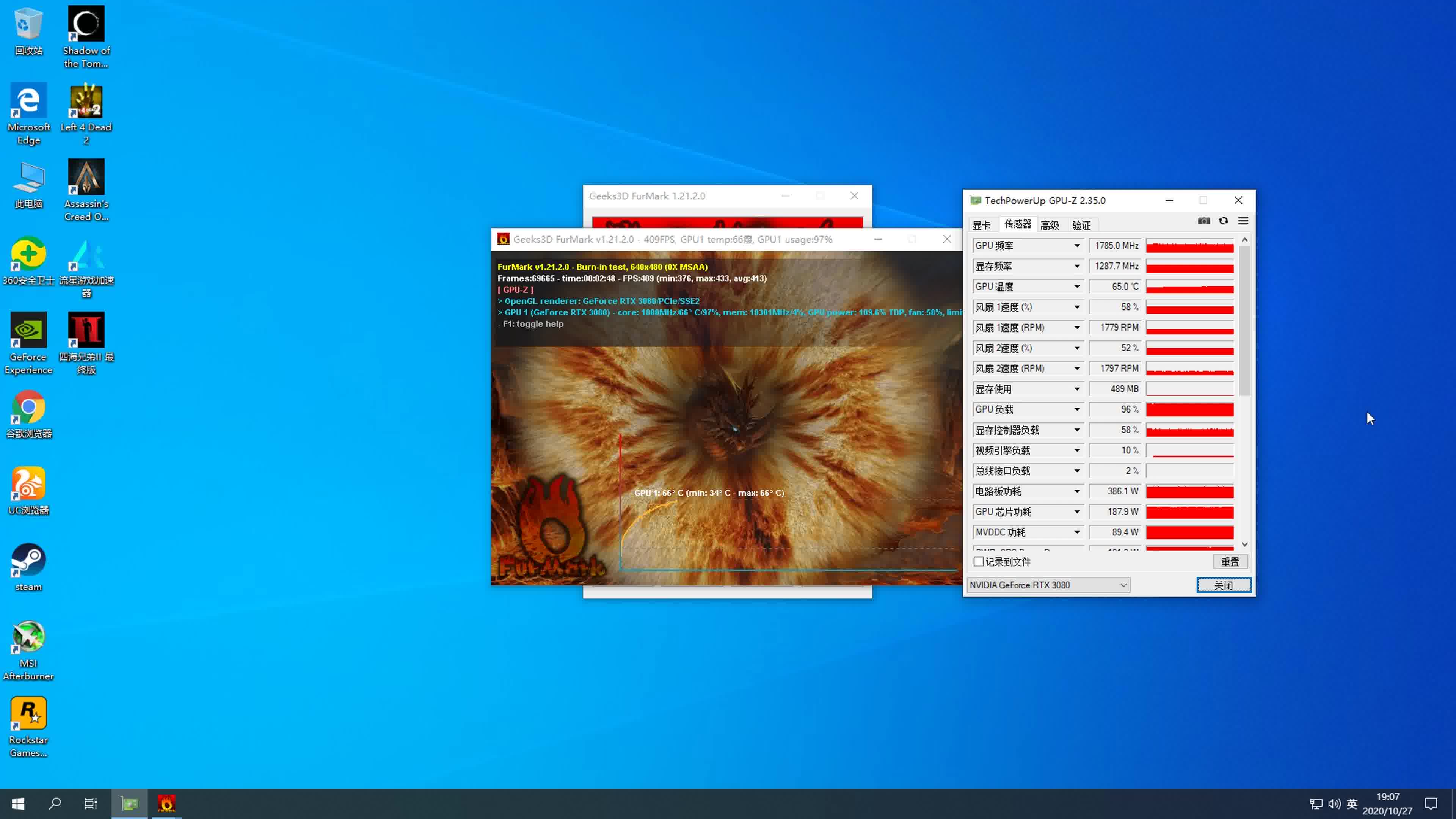
Task: Open GPU-Z hamburger menu icon
Action: tap(1243, 221)
